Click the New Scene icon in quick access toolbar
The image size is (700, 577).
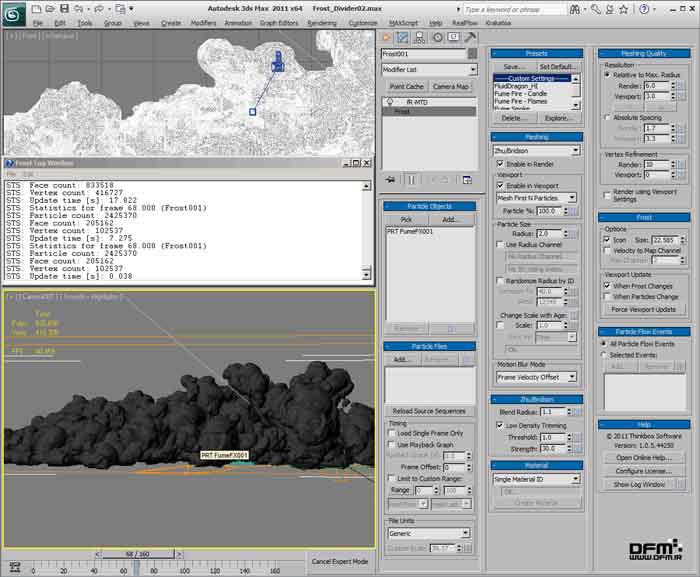pyautogui.click(x=36, y=8)
